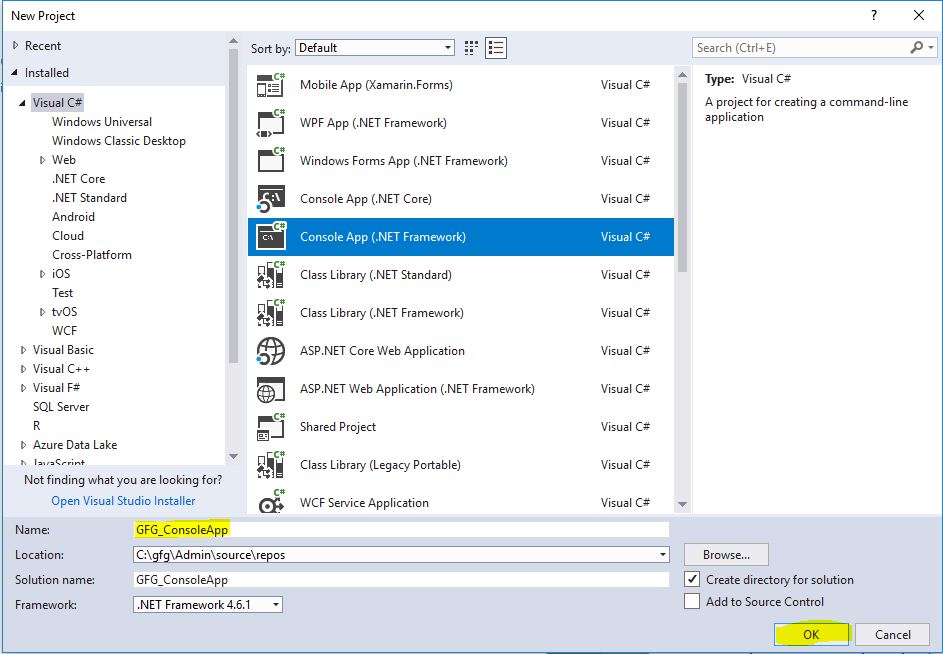Image resolution: width=943 pixels, height=654 pixels.
Task: Click the search magnifier icon
Action: pyautogui.click(x=917, y=48)
